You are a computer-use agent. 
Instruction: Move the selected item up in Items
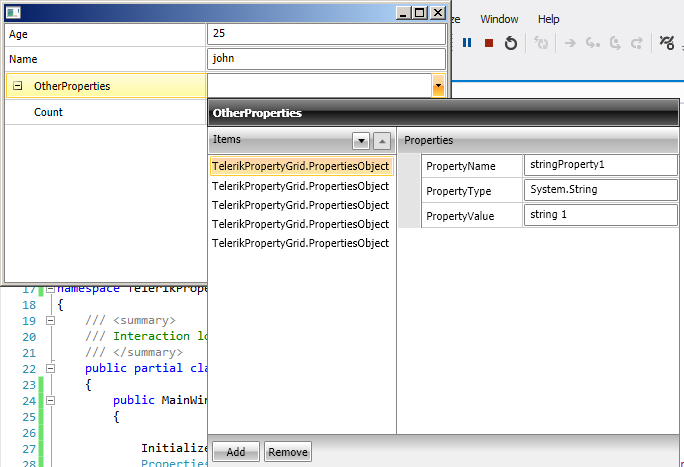coord(382,141)
